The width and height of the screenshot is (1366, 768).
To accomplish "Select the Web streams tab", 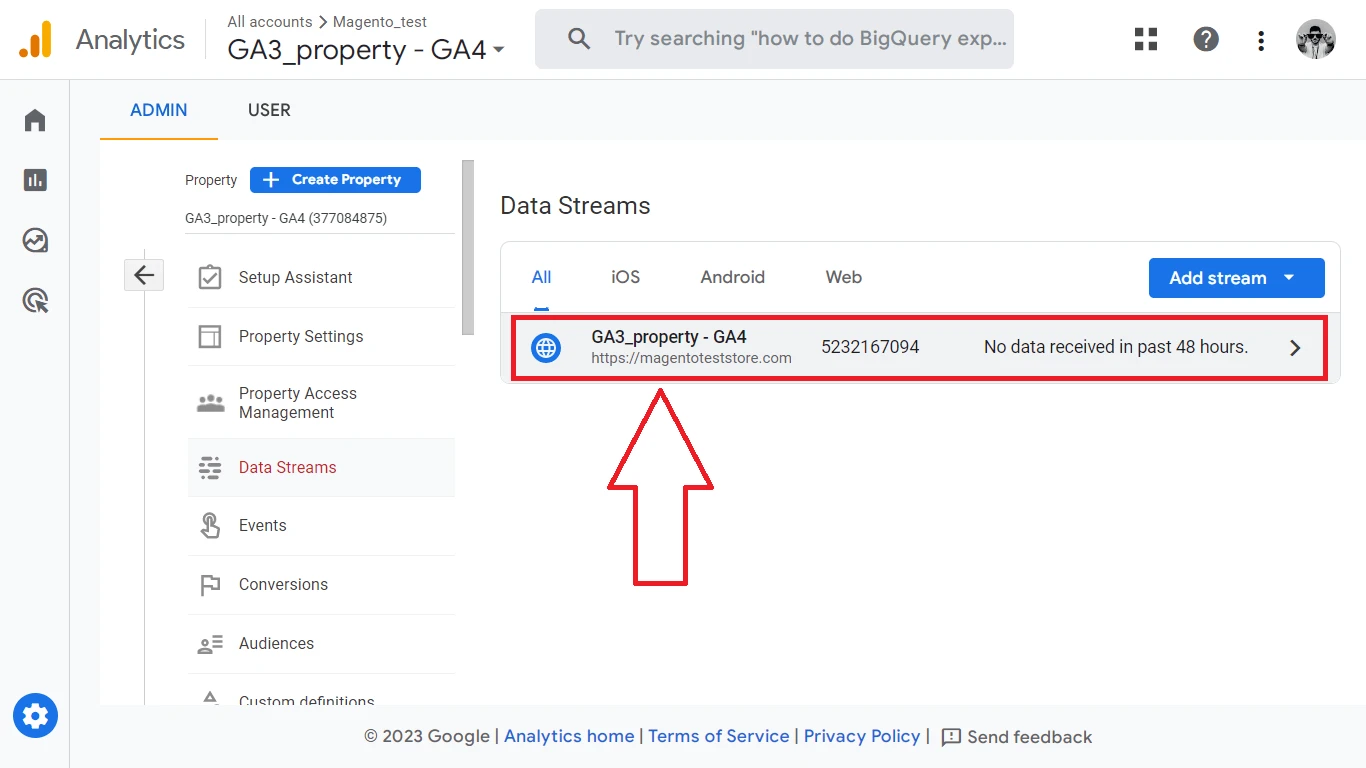I will 843,277.
